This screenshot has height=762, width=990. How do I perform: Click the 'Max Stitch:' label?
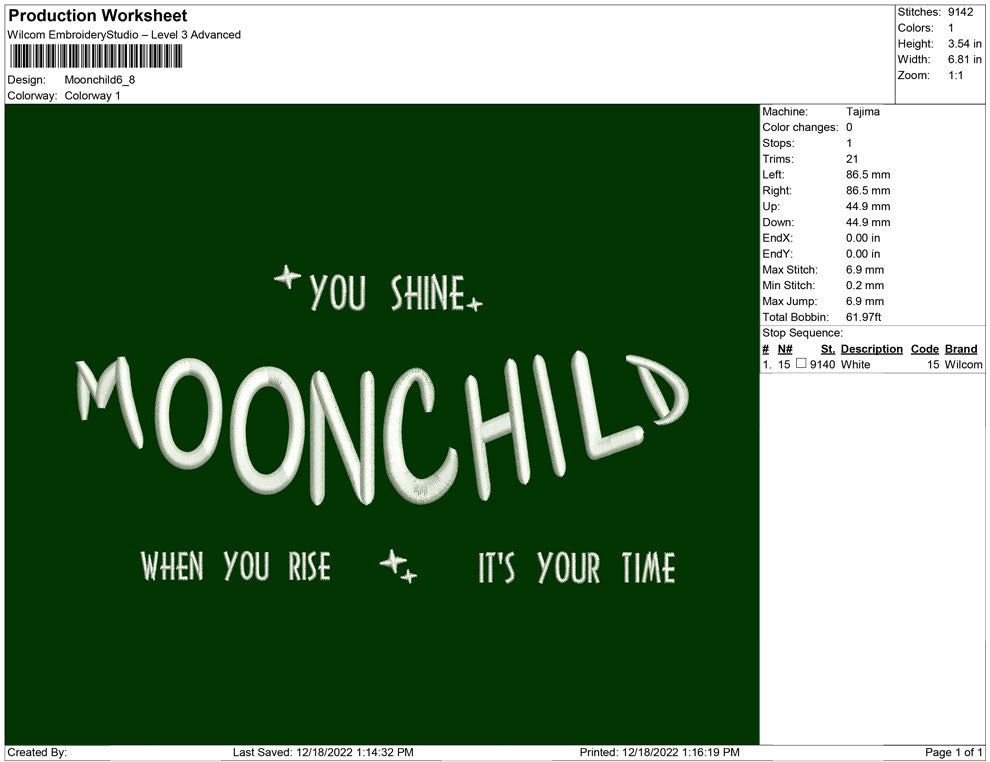coord(790,270)
